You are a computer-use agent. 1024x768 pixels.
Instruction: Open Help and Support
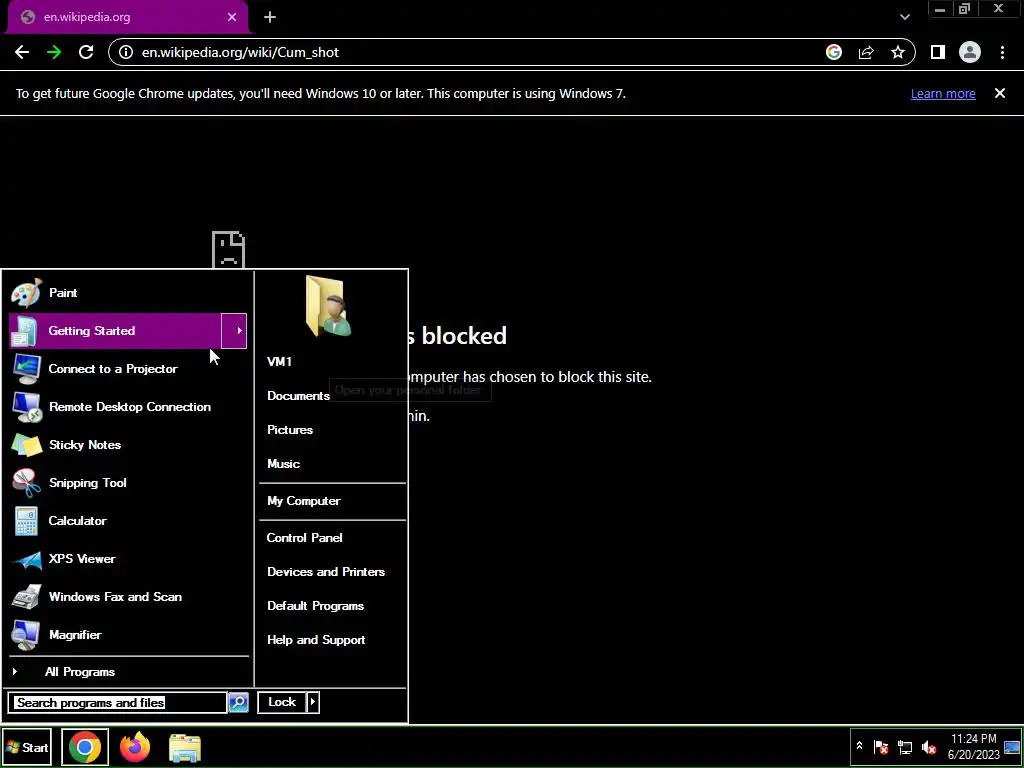tap(332, 640)
